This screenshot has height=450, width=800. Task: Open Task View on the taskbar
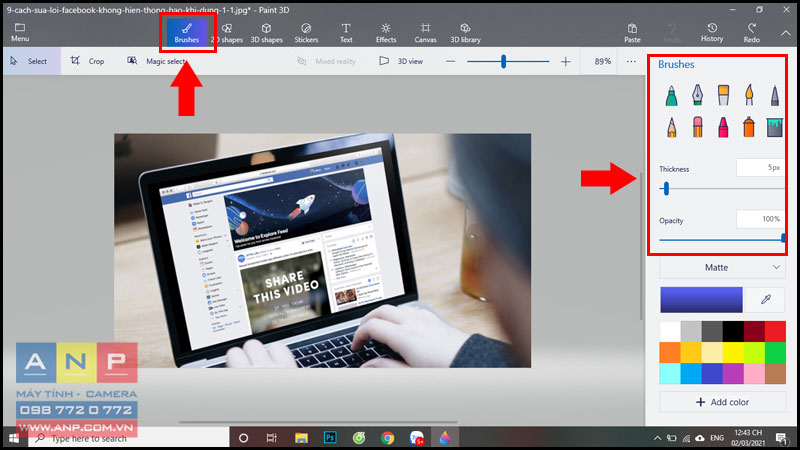271,438
